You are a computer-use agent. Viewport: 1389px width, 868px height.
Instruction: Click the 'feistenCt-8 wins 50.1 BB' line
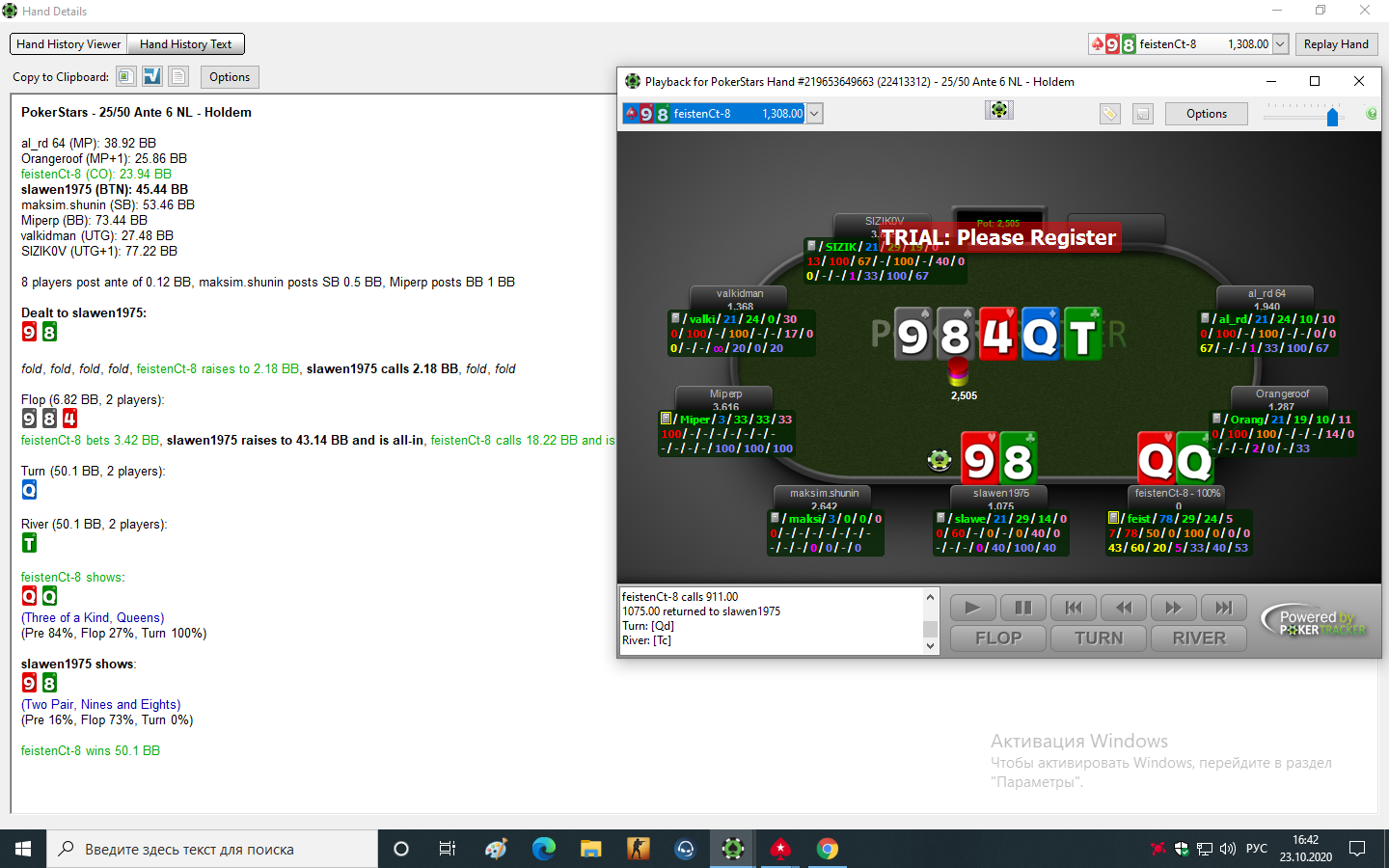pos(91,750)
